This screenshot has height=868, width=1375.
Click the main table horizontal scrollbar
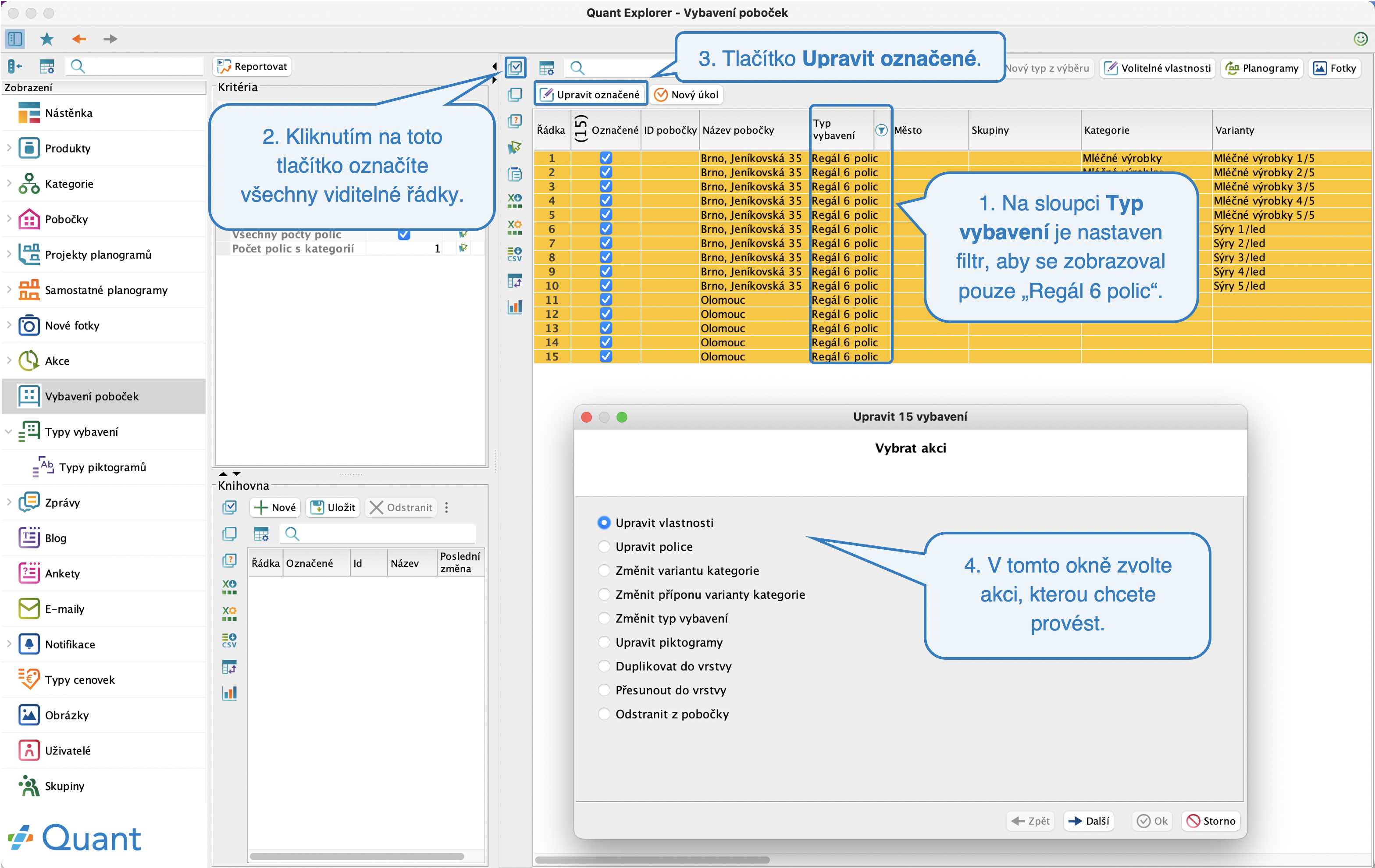[653, 859]
